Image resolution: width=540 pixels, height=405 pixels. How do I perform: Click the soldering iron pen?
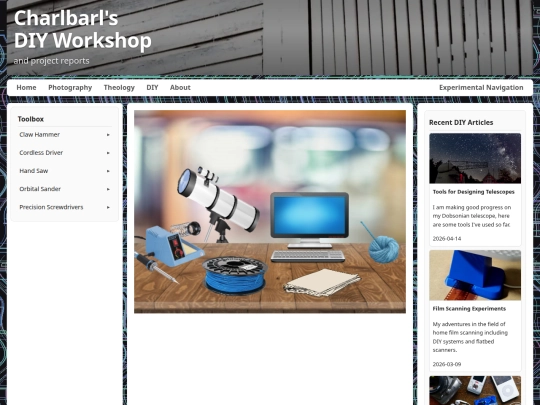click(155, 267)
